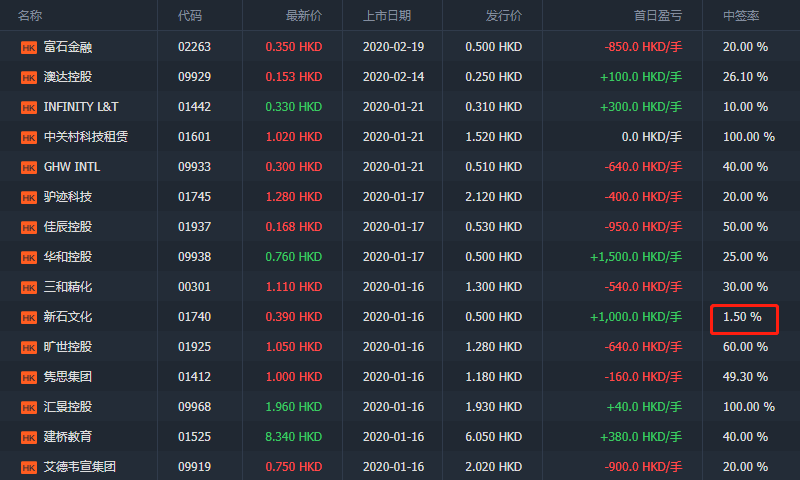This screenshot has height=480, width=800.
Task: Click first-day result -850.0 HKD/手
Action: [x=643, y=47]
